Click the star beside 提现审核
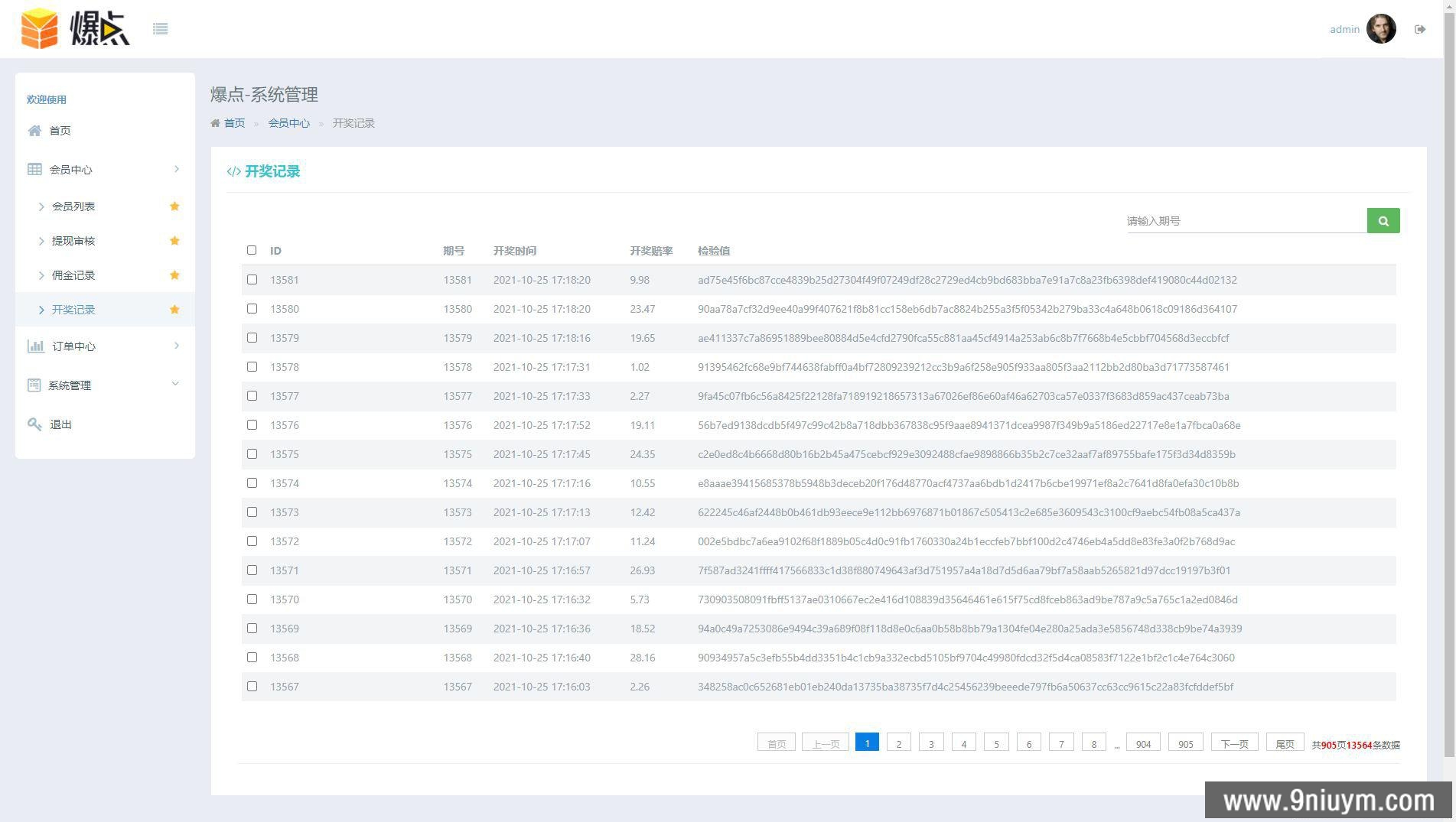 (174, 241)
